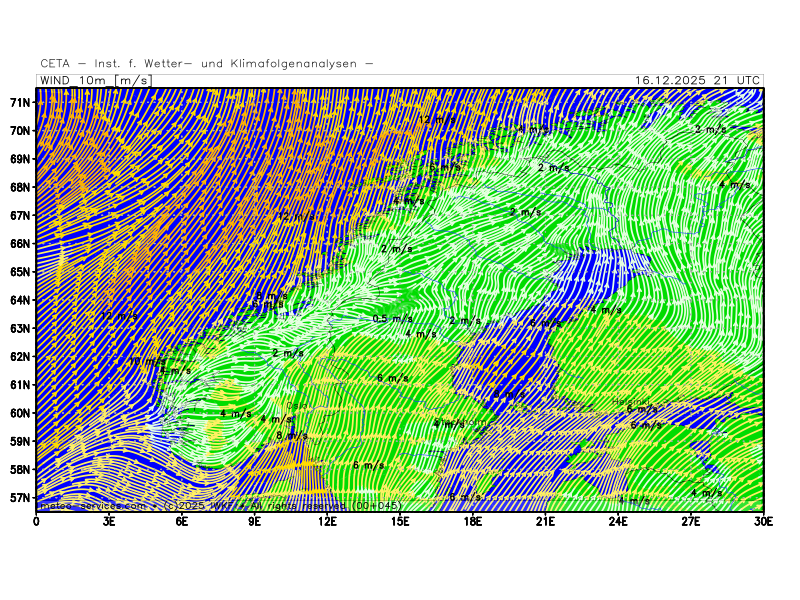The height and width of the screenshot is (600, 800).
Task: Click the 60N latitude axis label
Action: [x=20, y=413]
